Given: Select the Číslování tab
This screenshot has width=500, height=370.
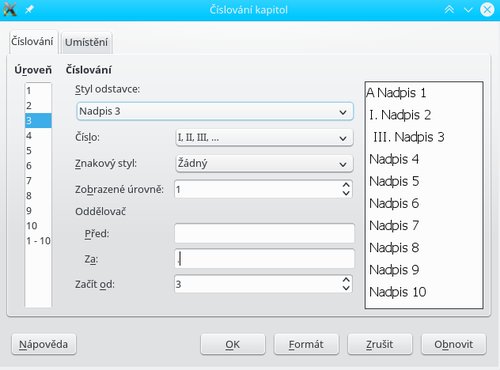Looking at the screenshot, I should click(x=32, y=42).
